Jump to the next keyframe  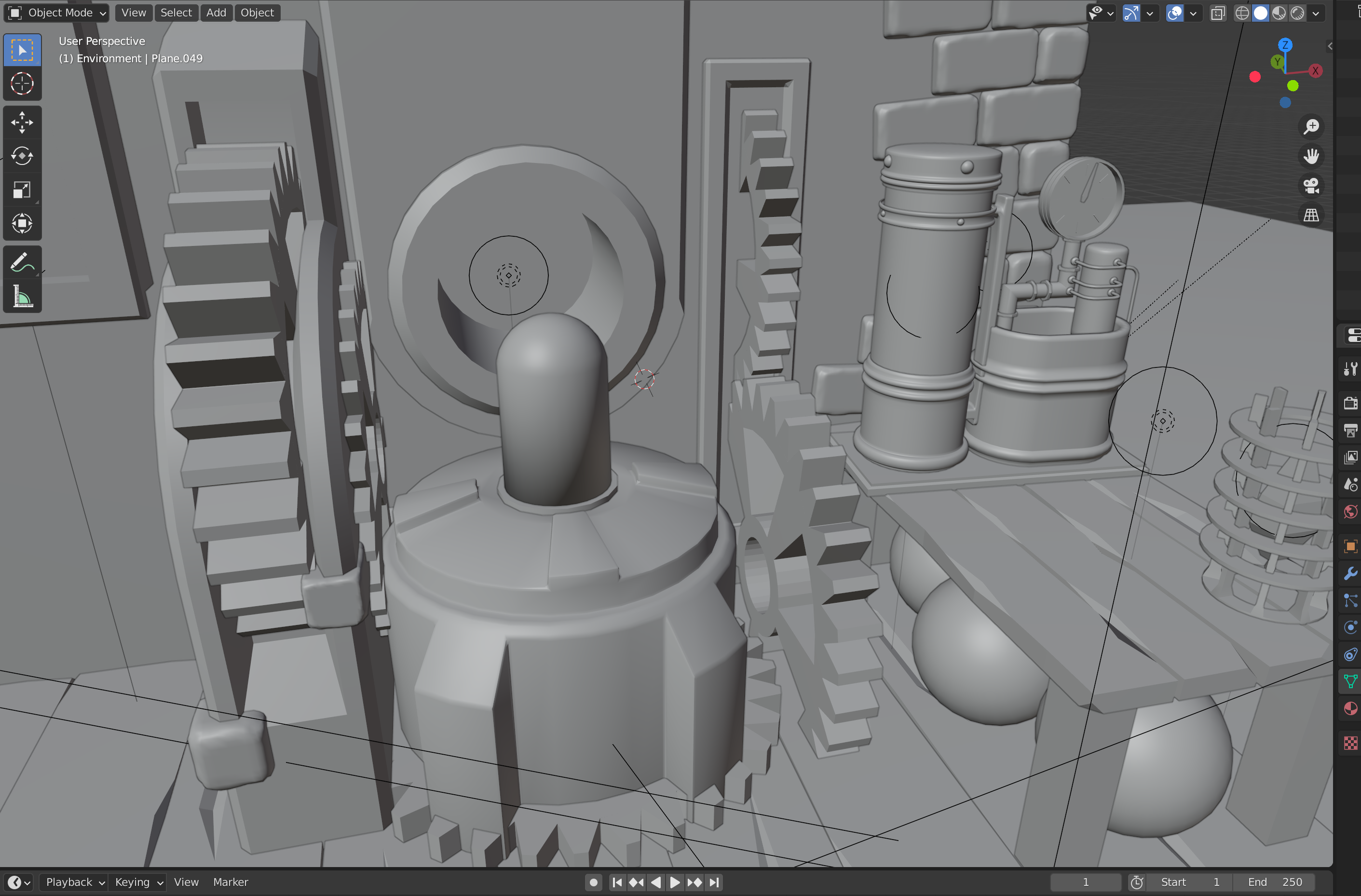(695, 882)
